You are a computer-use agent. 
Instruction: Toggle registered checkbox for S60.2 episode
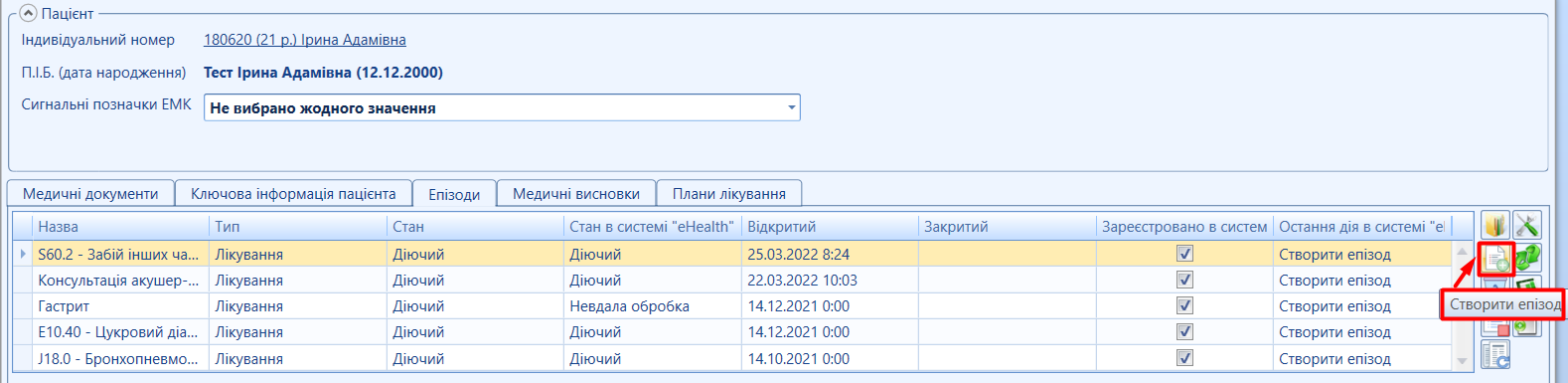point(1184,254)
